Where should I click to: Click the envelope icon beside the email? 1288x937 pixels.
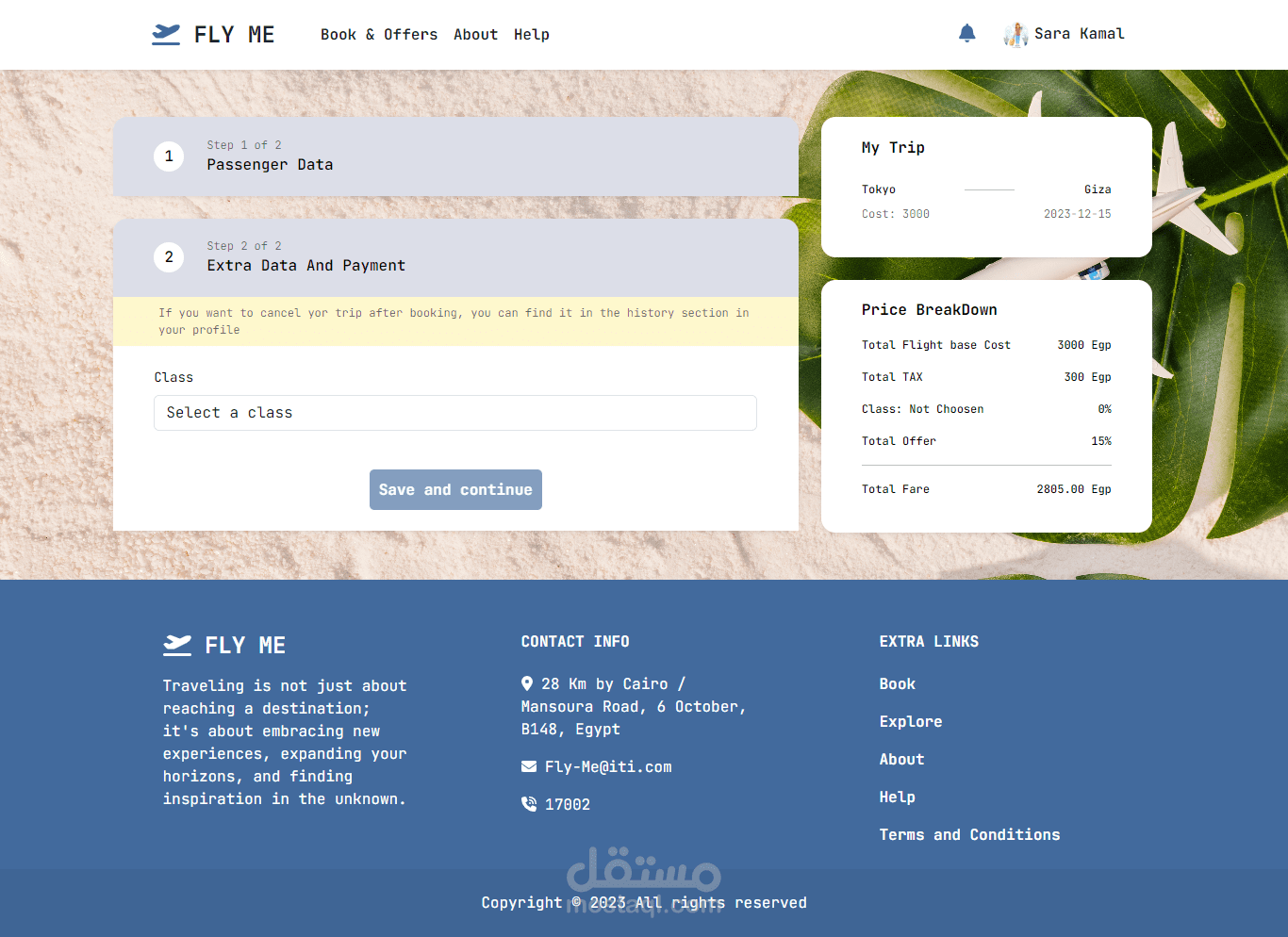(x=528, y=765)
